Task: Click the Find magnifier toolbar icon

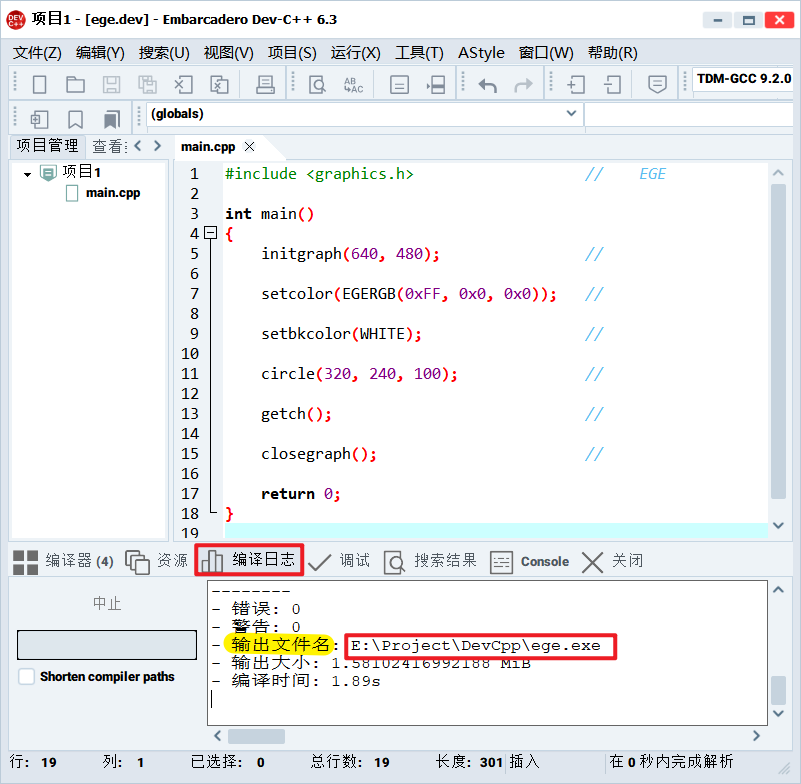Action: pyautogui.click(x=317, y=84)
